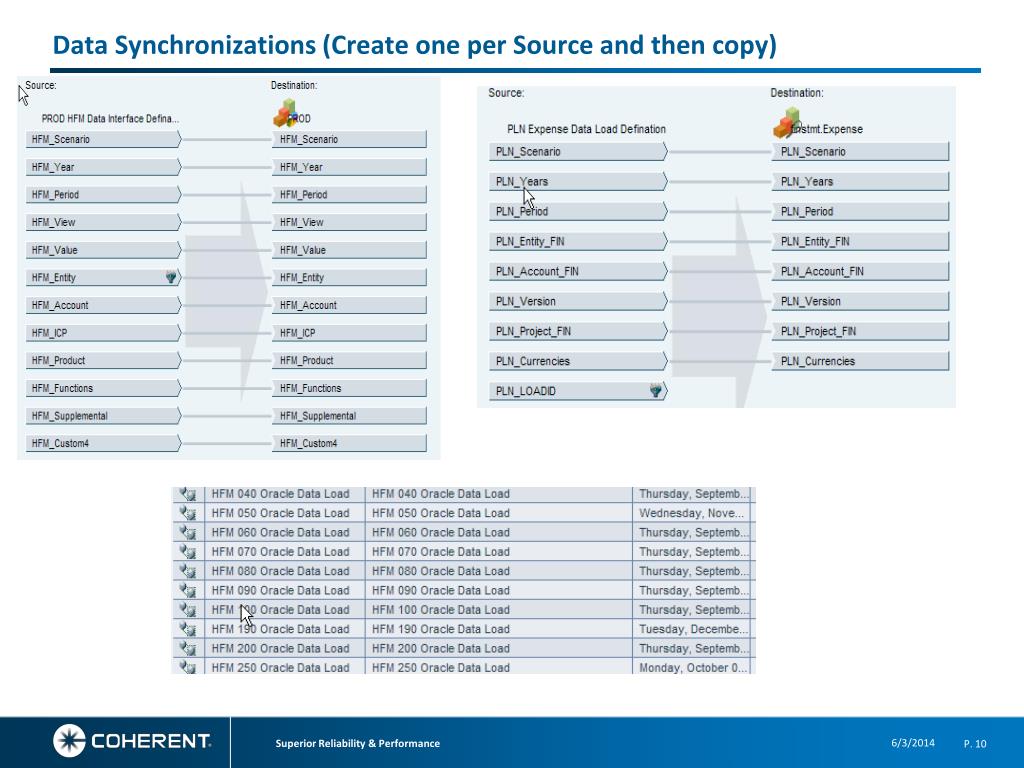Screen dimensions: 1024x768
Task: Select the source HFM_View dimension
Action: pyautogui.click(x=103, y=222)
